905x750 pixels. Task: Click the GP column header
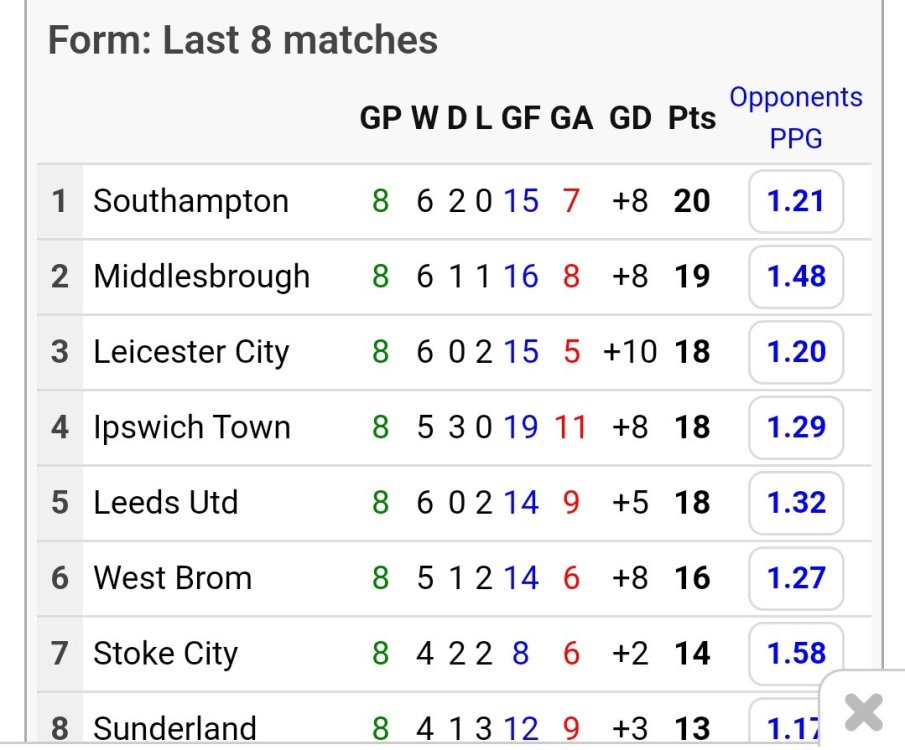click(380, 118)
